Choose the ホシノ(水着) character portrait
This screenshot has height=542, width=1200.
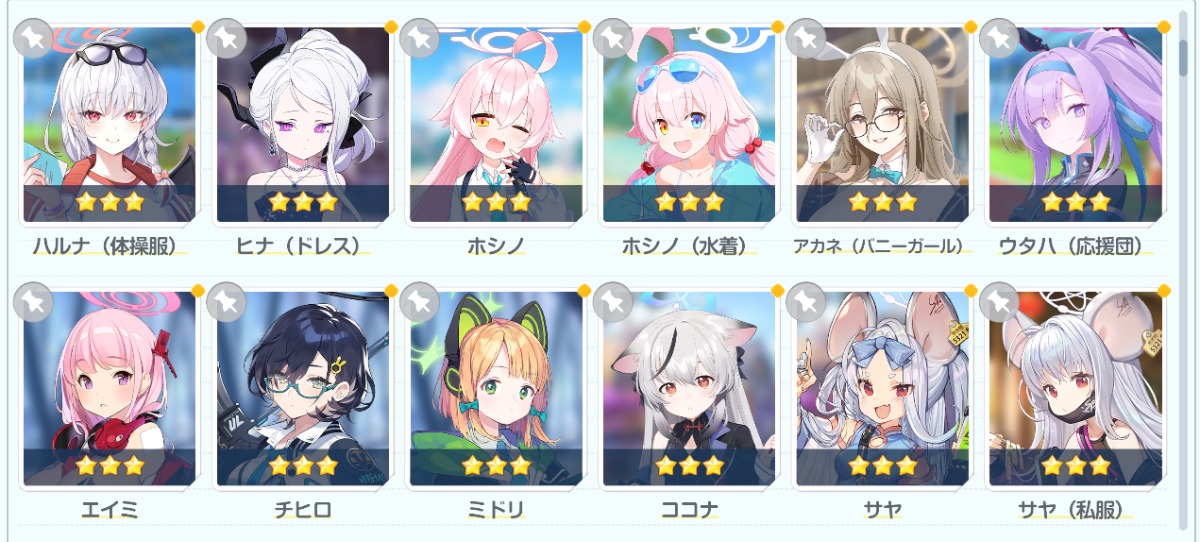click(689, 125)
